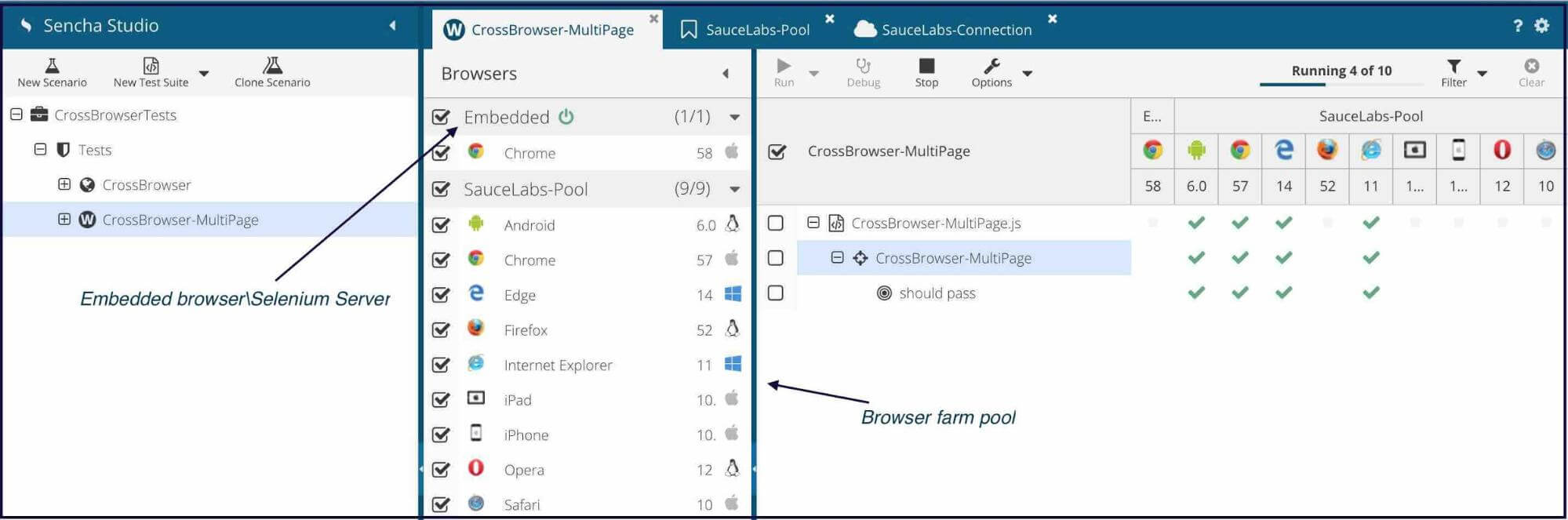
Task: Click the iPad column header icon
Action: pos(1414,150)
